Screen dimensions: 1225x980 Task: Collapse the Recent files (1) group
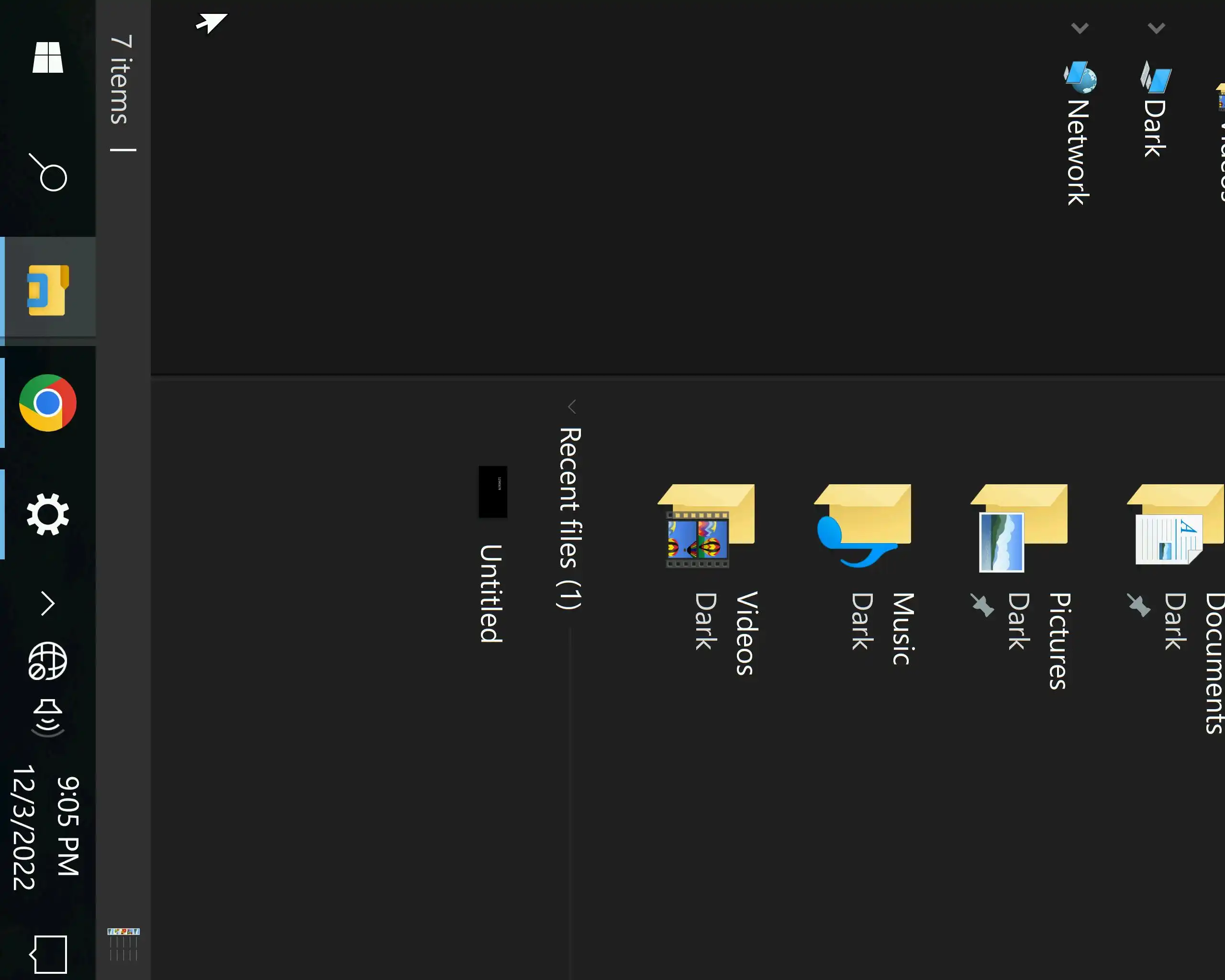[x=572, y=407]
